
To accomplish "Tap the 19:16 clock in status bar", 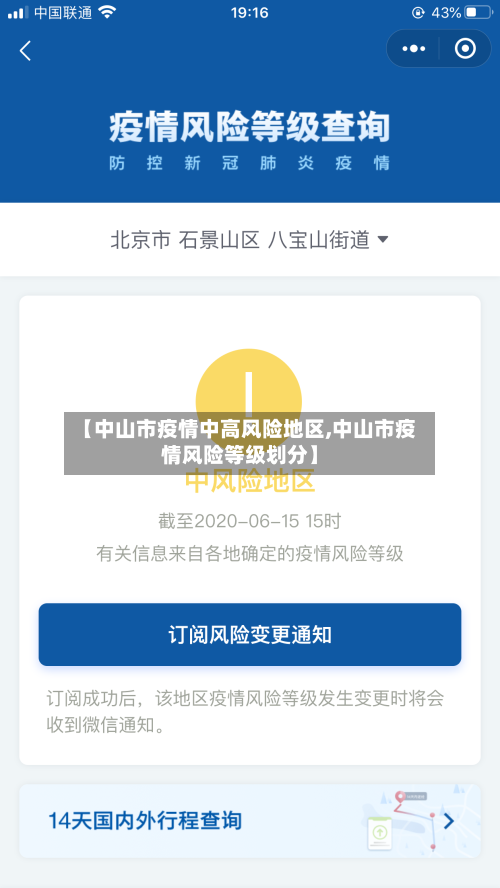I will pos(250,12).
